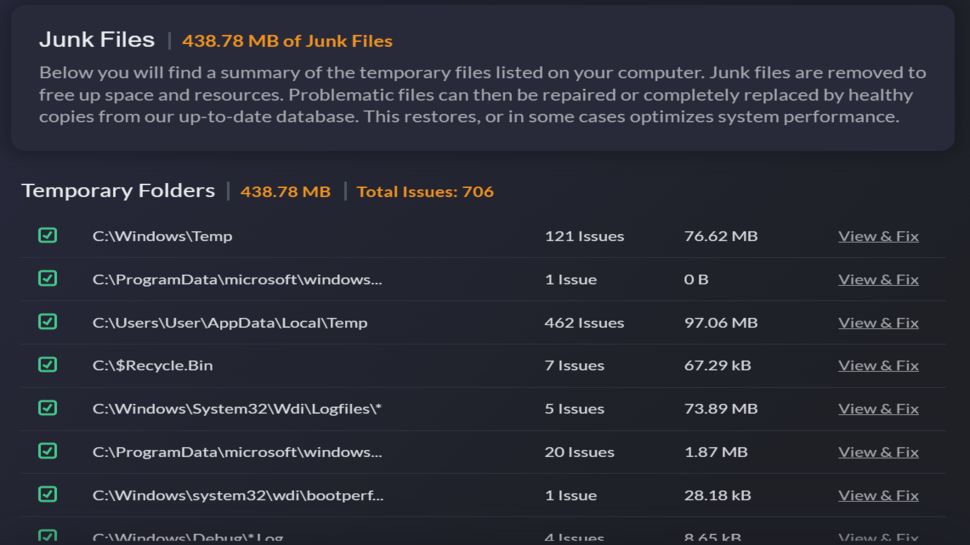Open View & Fix for $Recycle.Bin
The image size is (970, 545).
878,366
